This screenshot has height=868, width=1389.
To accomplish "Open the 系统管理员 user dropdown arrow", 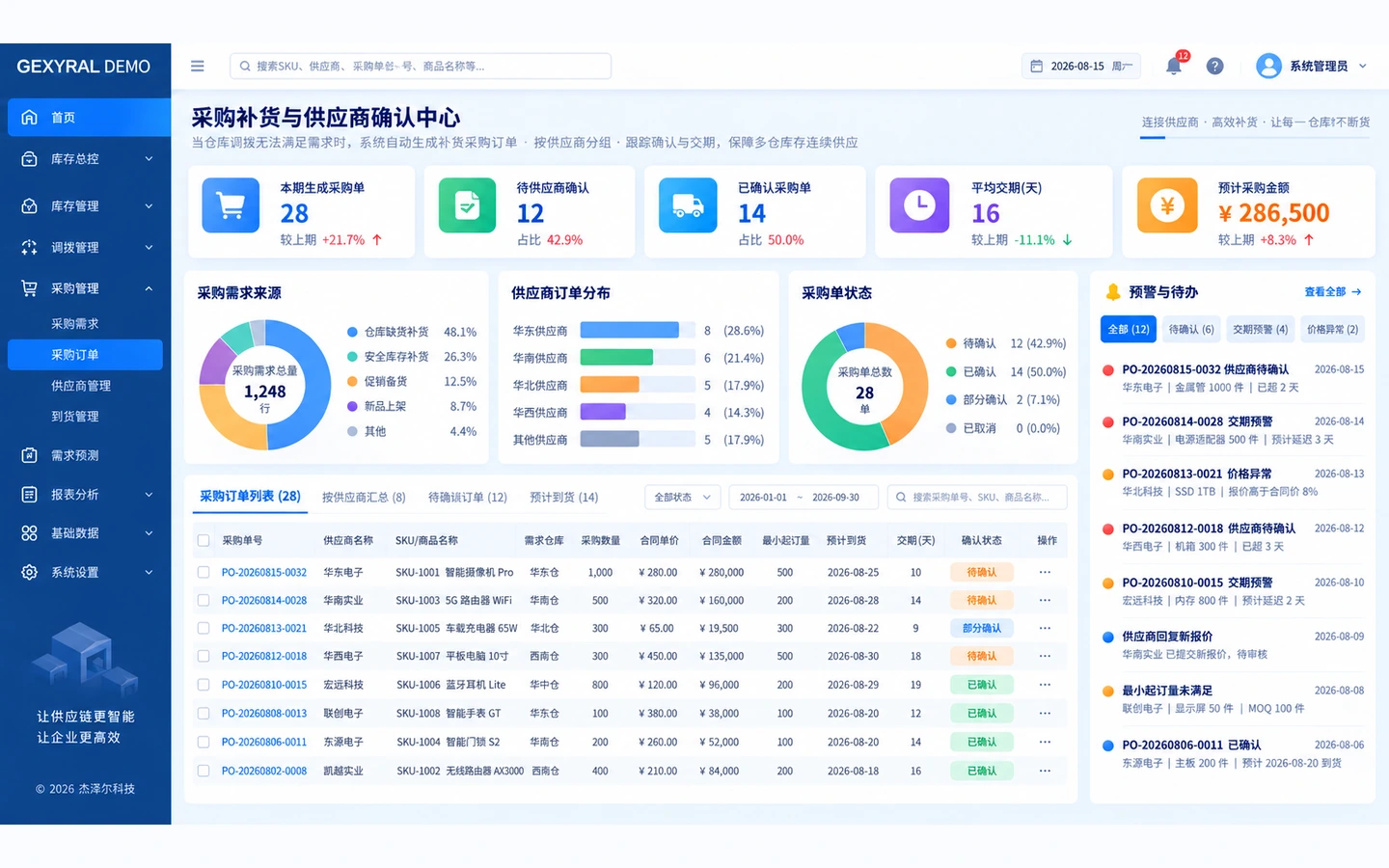I will (1363, 66).
